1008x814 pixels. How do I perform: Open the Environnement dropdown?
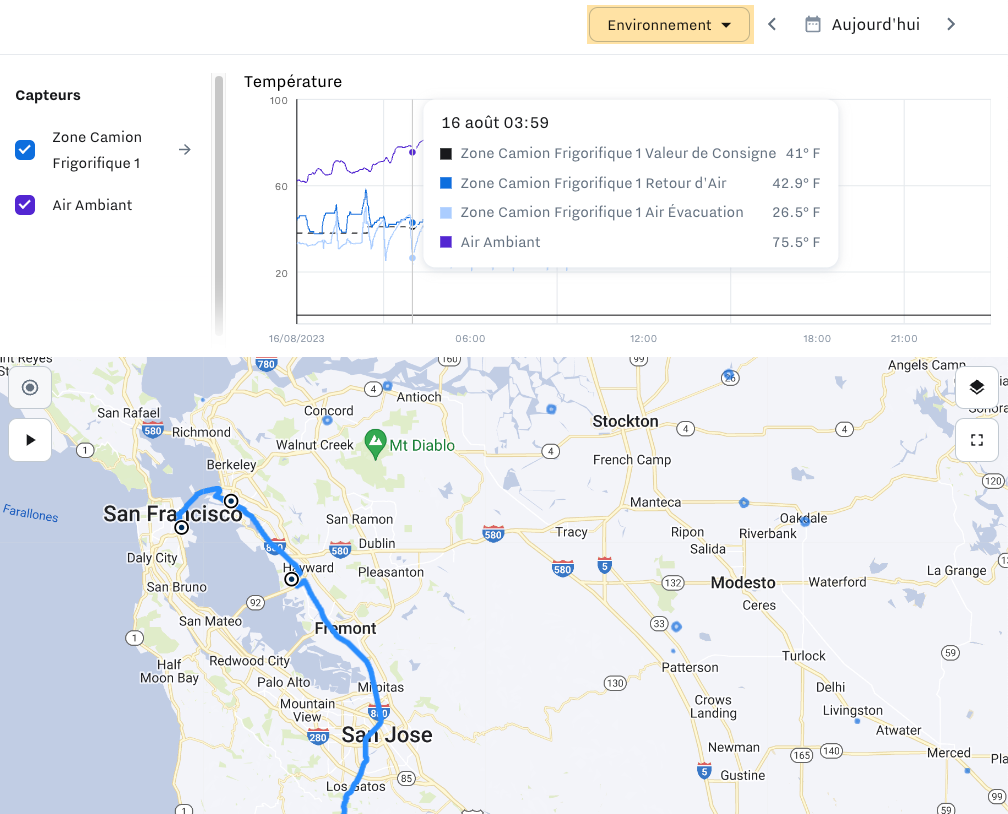[x=669, y=25]
